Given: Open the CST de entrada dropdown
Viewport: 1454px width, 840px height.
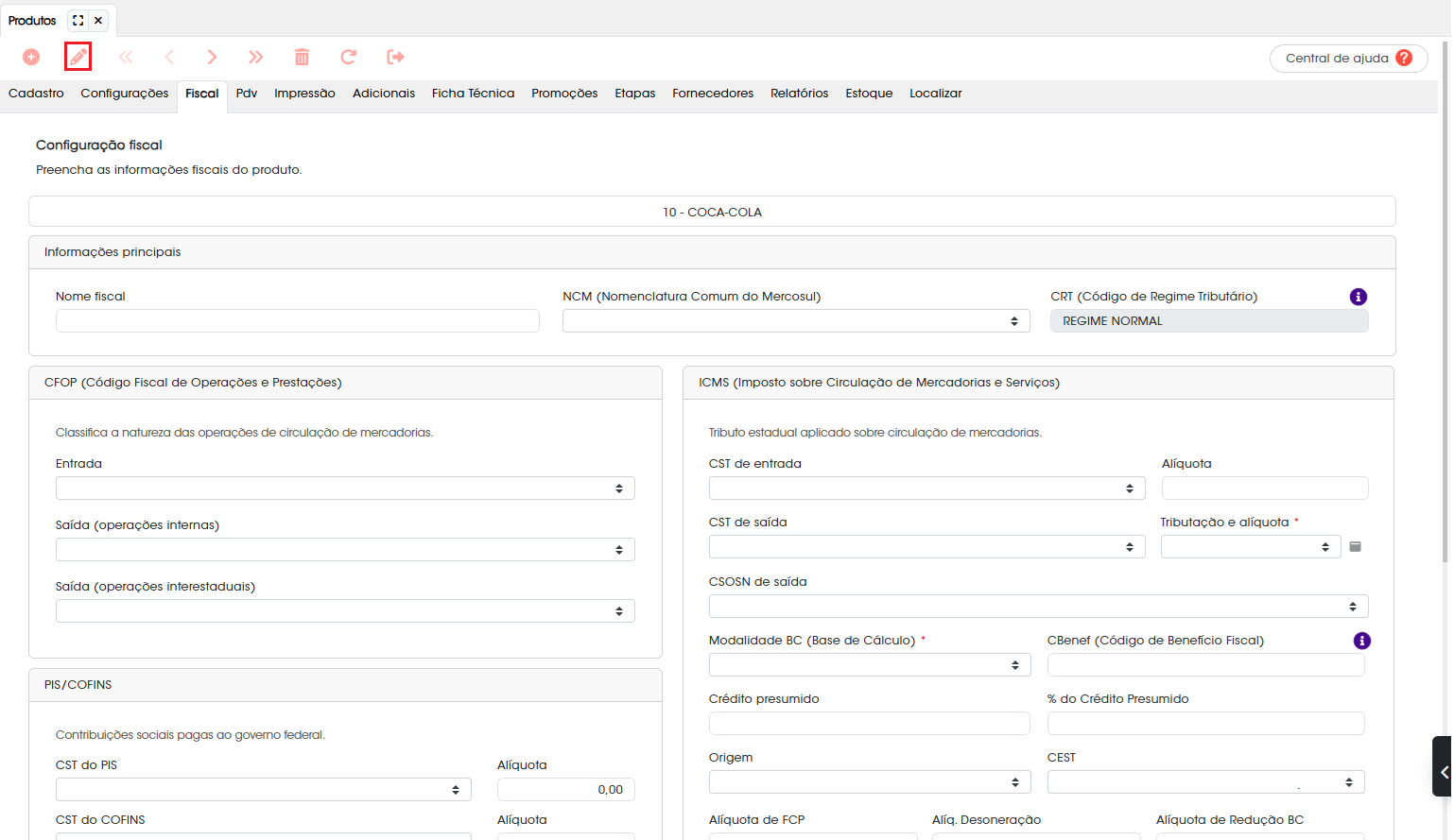Looking at the screenshot, I should (x=926, y=489).
